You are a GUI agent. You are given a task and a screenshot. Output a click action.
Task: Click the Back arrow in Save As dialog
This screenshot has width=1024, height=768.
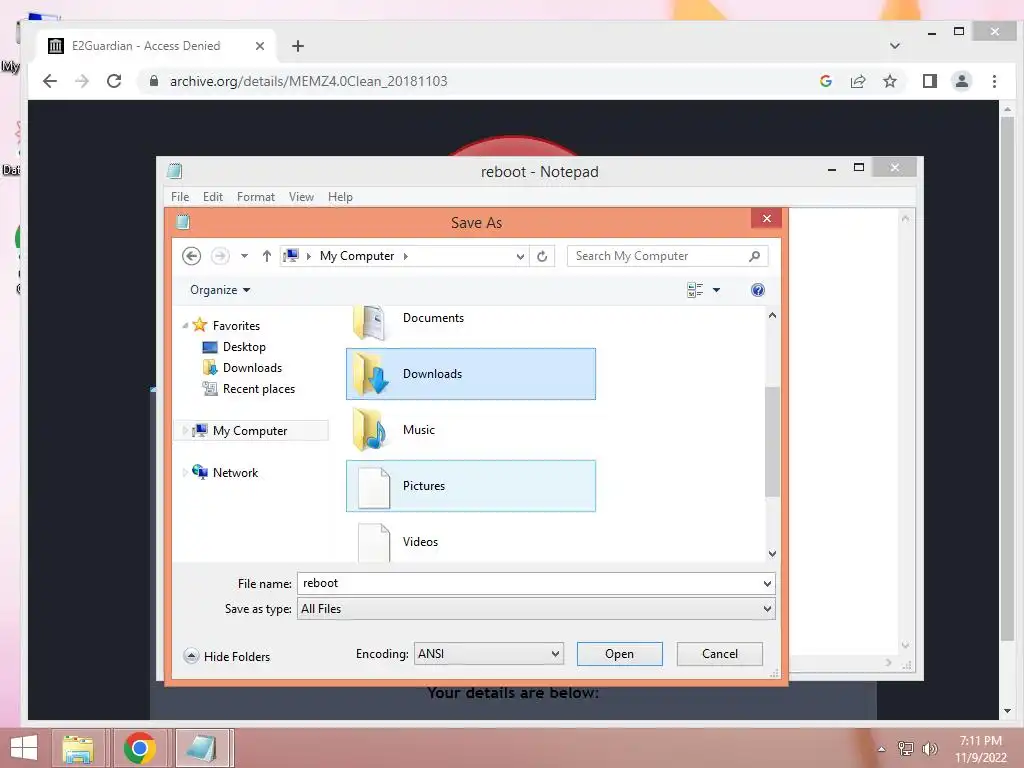[191, 256]
